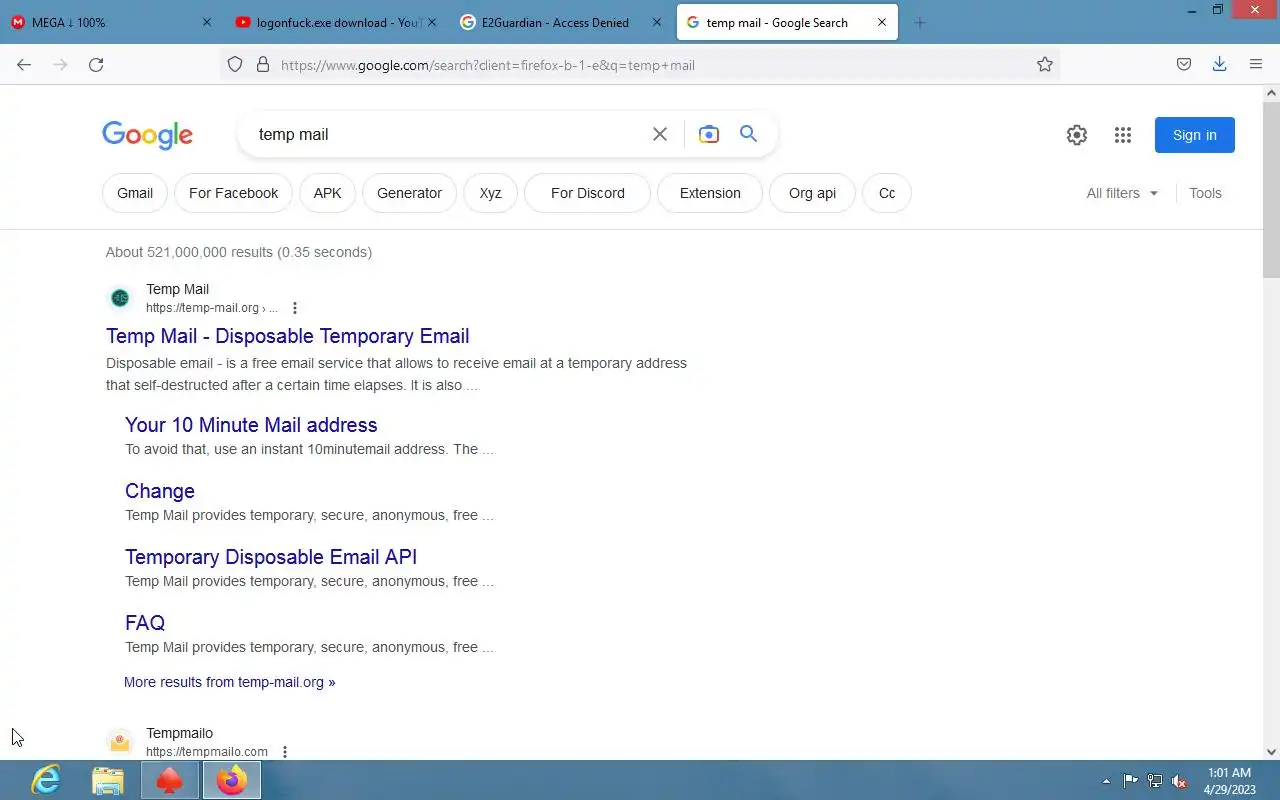Open the tracking protection shield icon
This screenshot has height=800, width=1280.
click(235, 65)
